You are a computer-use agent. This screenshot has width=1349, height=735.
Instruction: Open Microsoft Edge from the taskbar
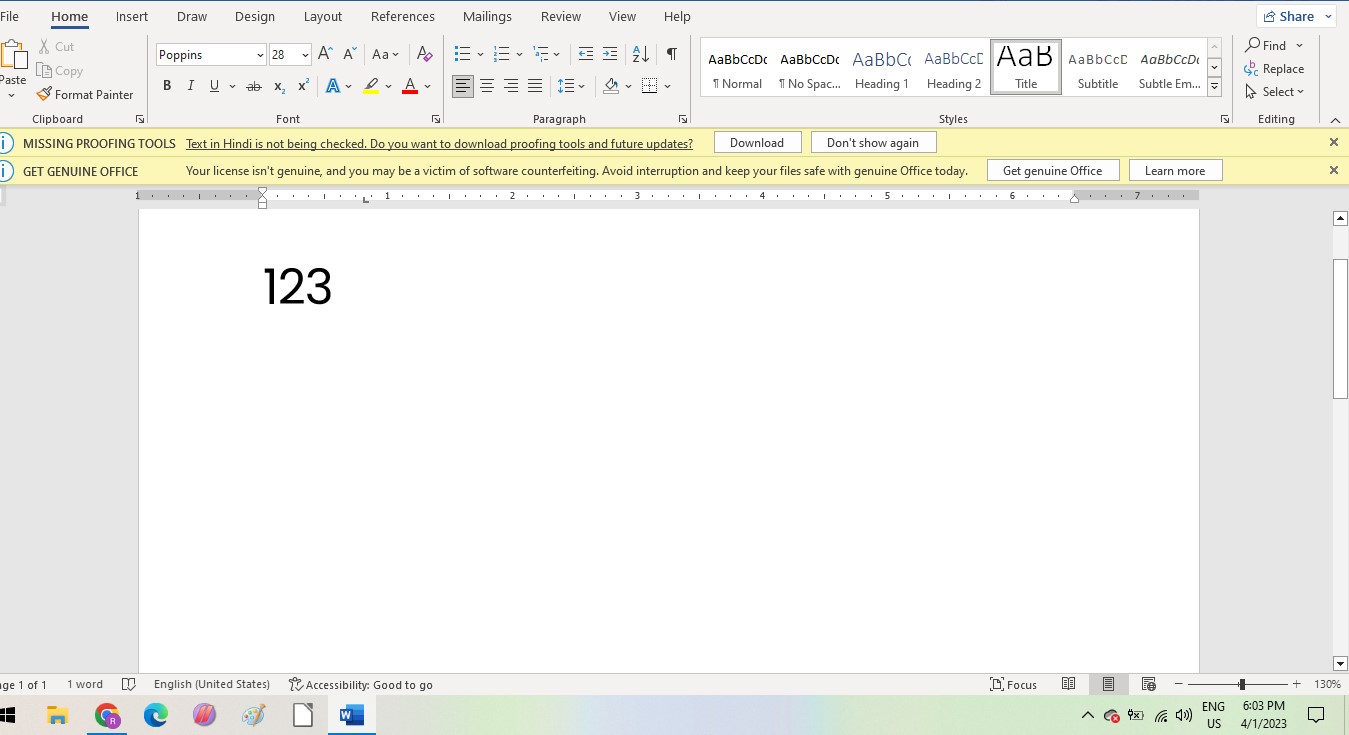[156, 716]
